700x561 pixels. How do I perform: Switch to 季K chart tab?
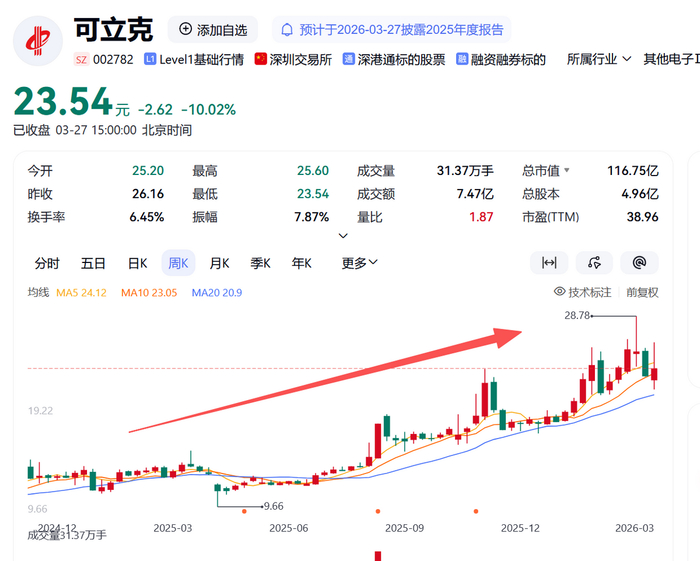(x=260, y=263)
